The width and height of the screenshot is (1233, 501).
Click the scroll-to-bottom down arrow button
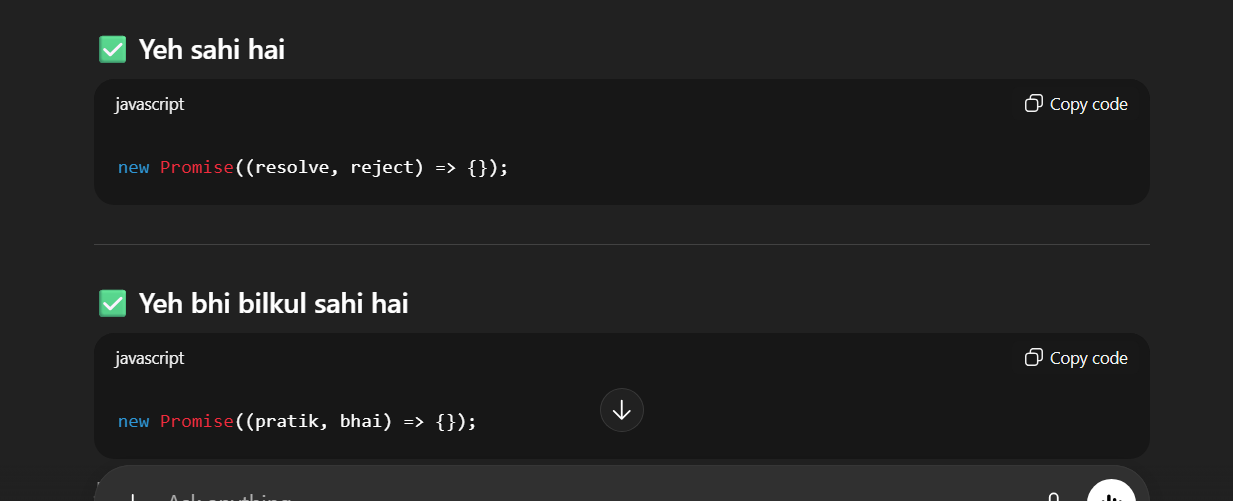(622, 410)
